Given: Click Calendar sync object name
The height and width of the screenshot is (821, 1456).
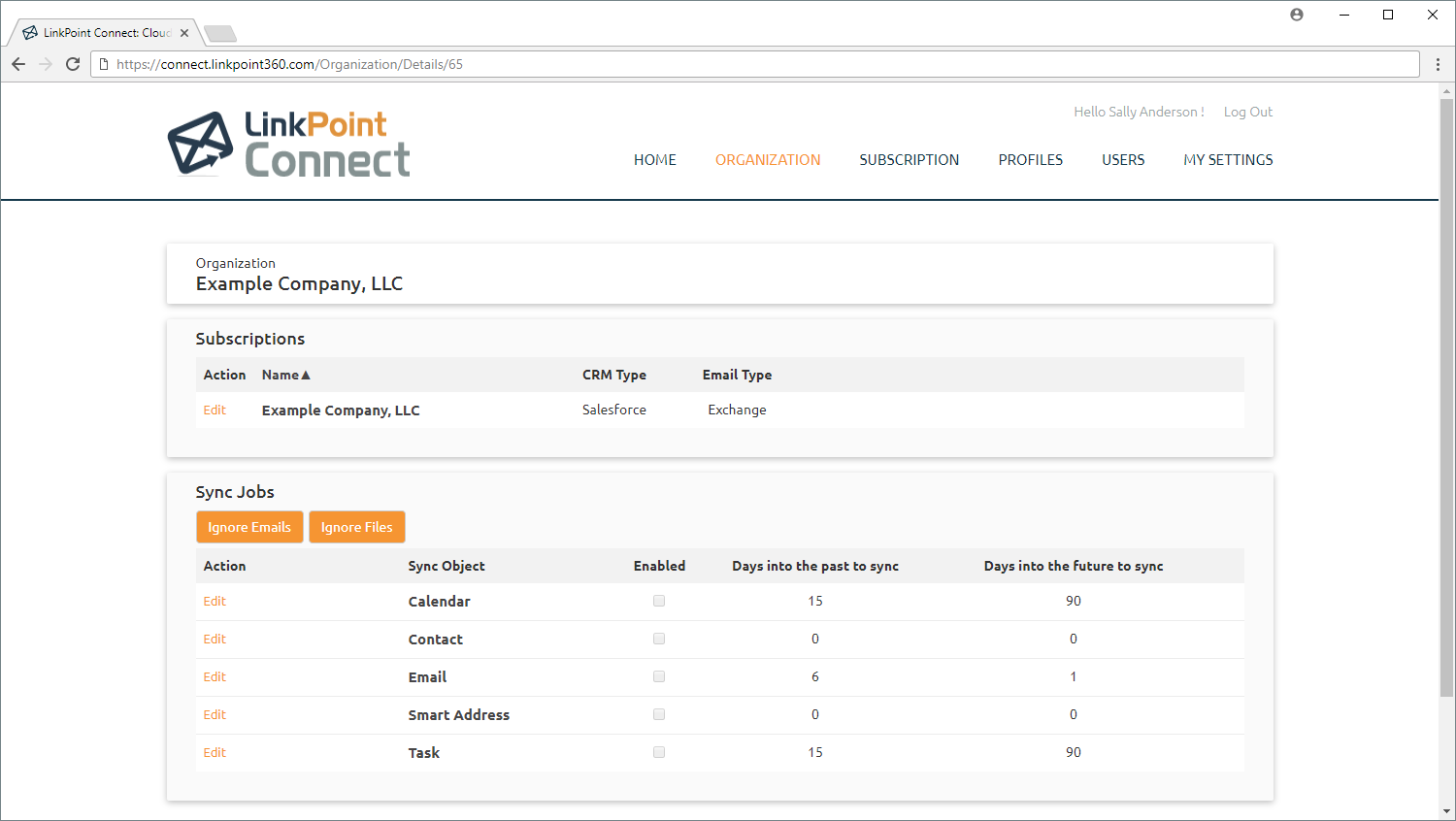Looking at the screenshot, I should click(x=439, y=602).
